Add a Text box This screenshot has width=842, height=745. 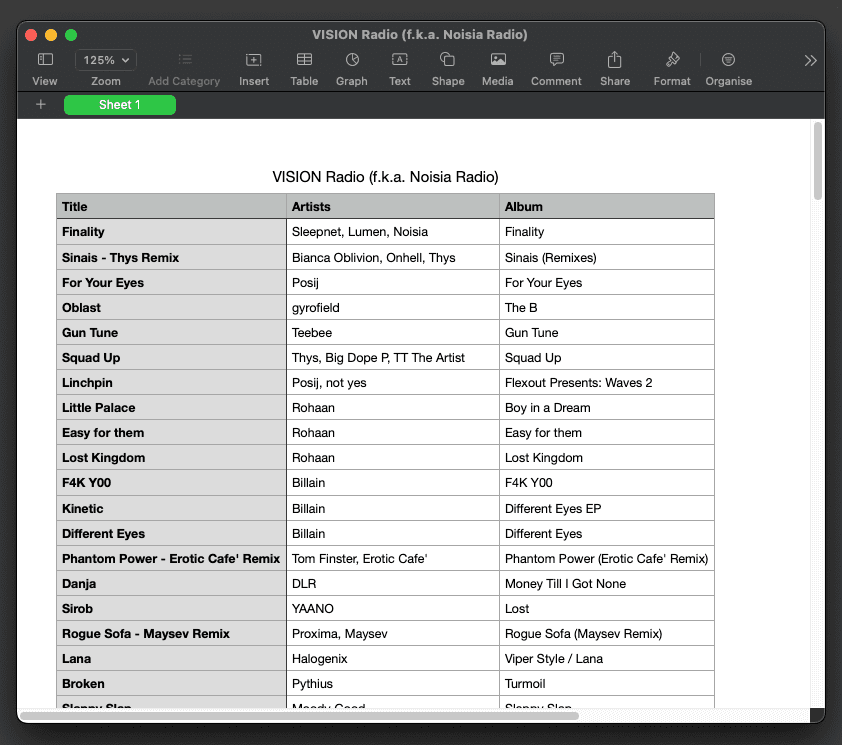pos(400,60)
